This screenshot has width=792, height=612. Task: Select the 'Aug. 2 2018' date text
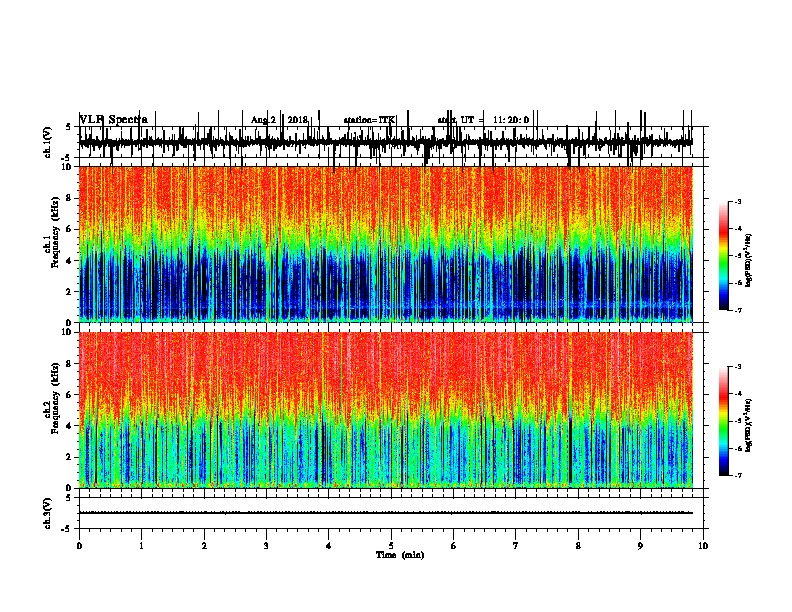click(x=279, y=120)
